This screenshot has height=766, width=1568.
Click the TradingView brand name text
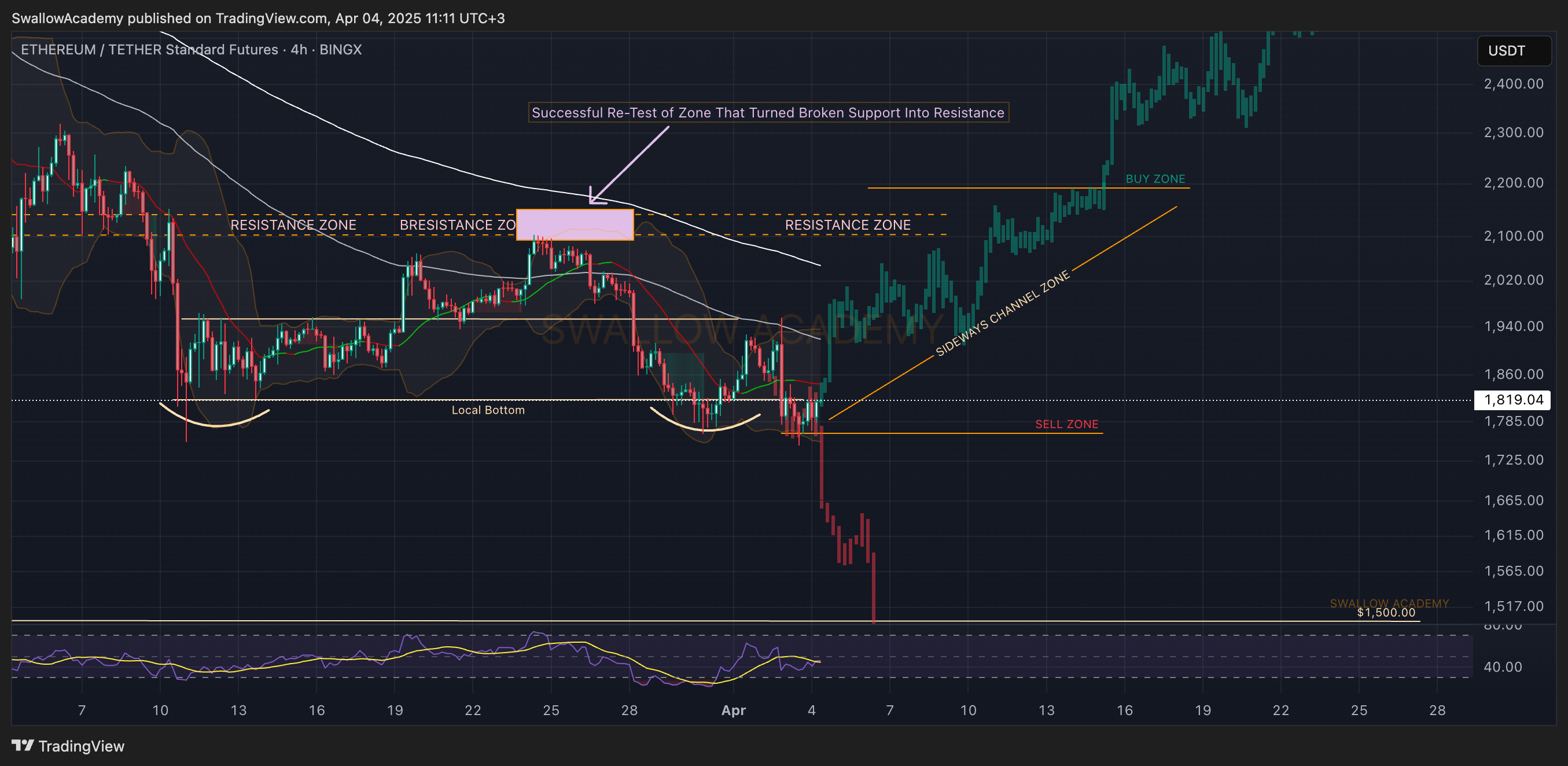[x=81, y=746]
